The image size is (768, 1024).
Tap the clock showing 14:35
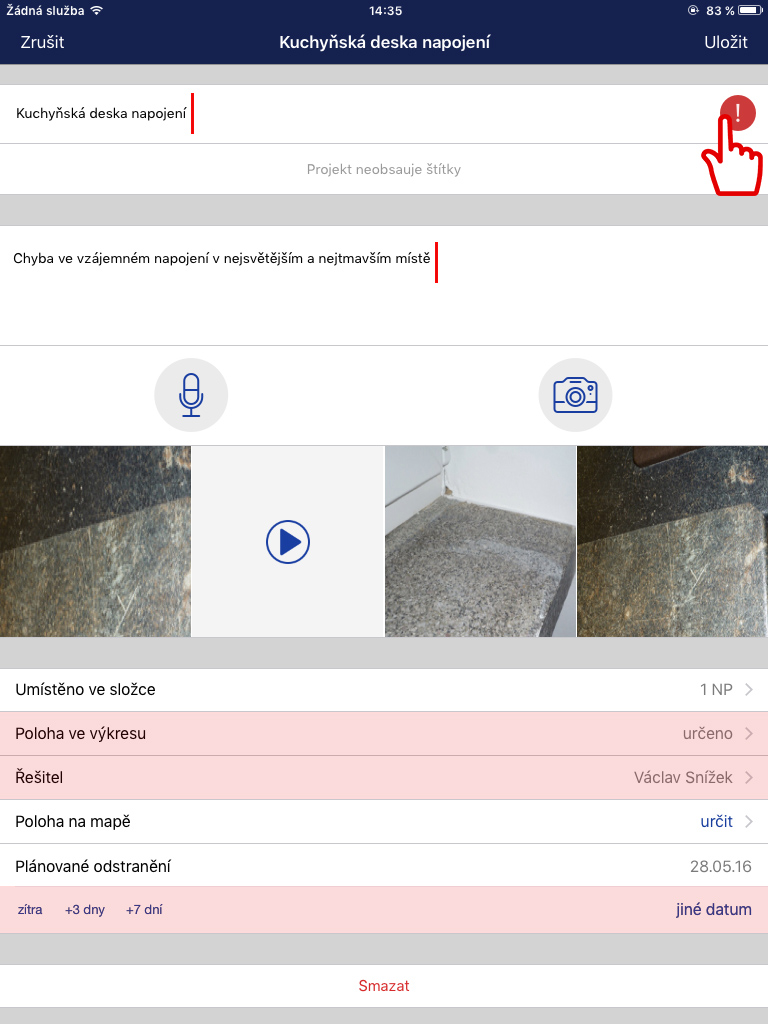tap(385, 10)
